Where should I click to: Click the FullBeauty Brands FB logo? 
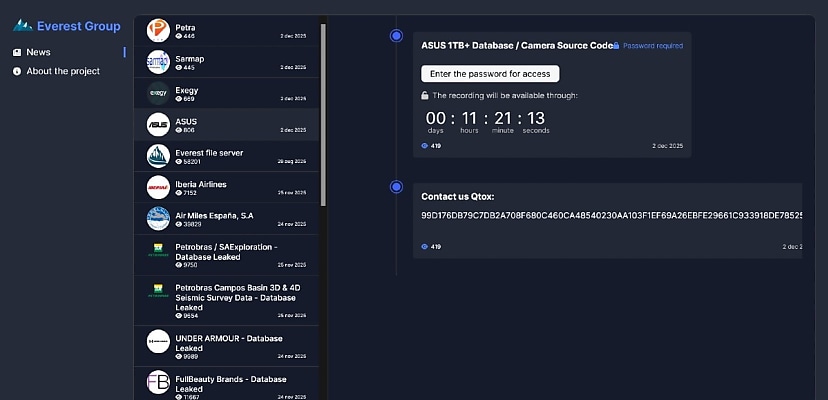pyautogui.click(x=158, y=382)
